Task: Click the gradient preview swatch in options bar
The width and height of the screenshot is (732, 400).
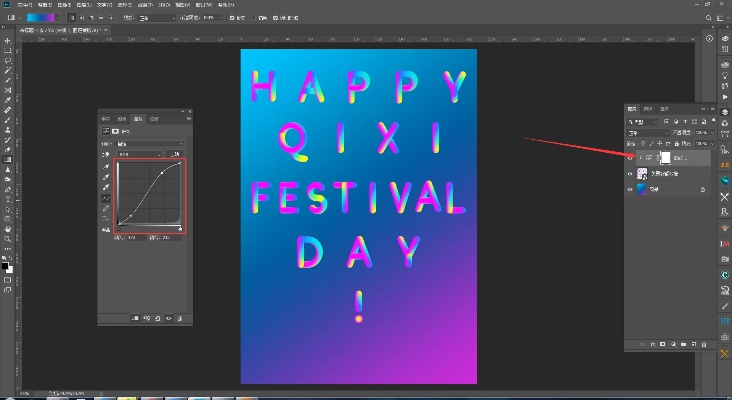Action: 40,18
